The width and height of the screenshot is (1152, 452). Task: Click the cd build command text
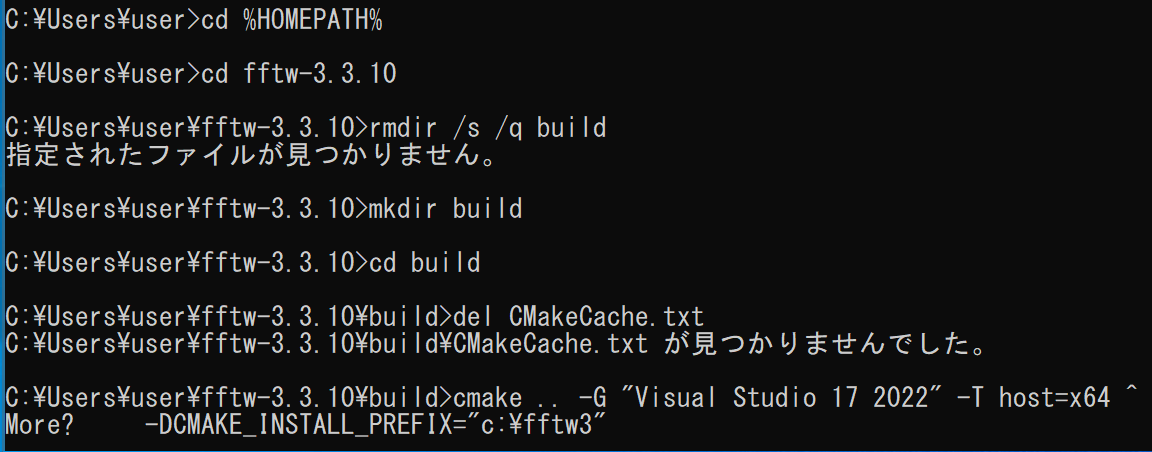click(x=423, y=262)
